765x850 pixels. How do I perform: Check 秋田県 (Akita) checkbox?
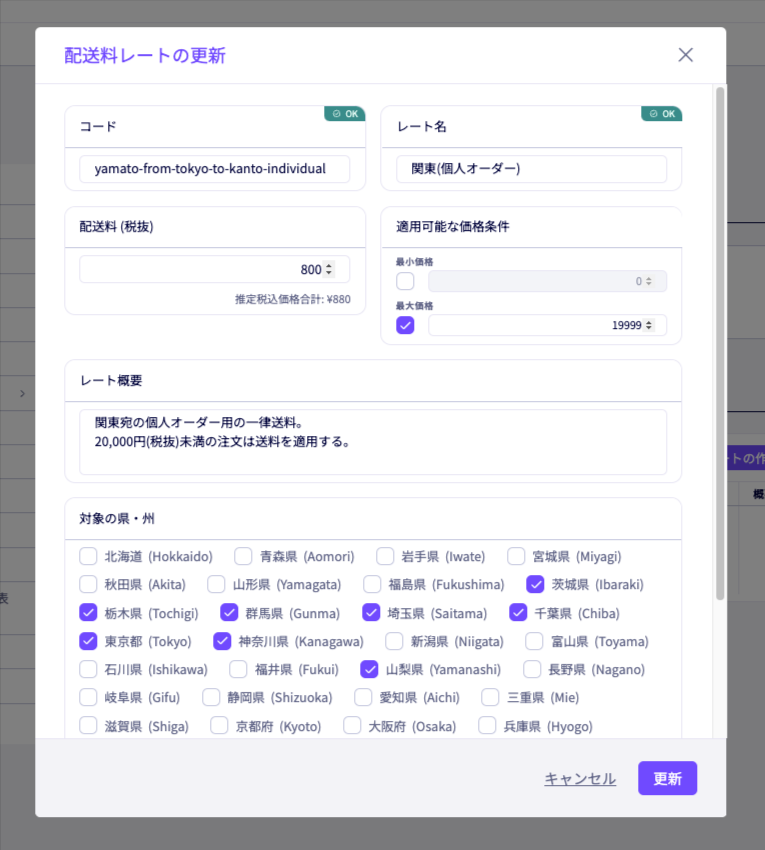click(x=88, y=584)
